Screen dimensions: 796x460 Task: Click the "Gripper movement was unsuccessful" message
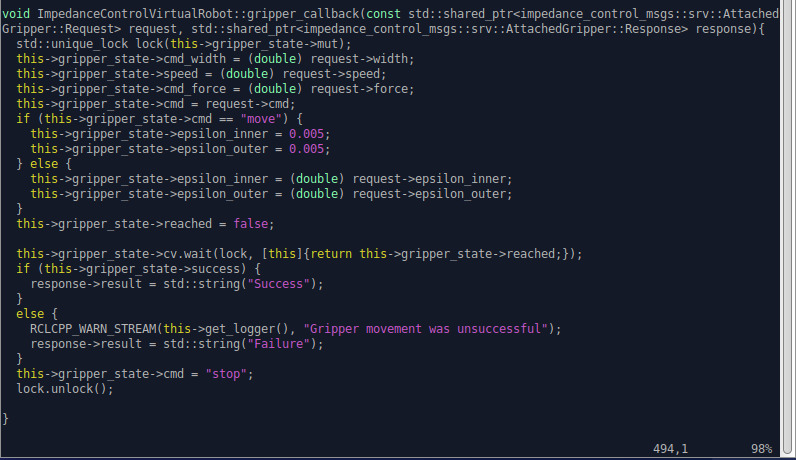tap(426, 328)
